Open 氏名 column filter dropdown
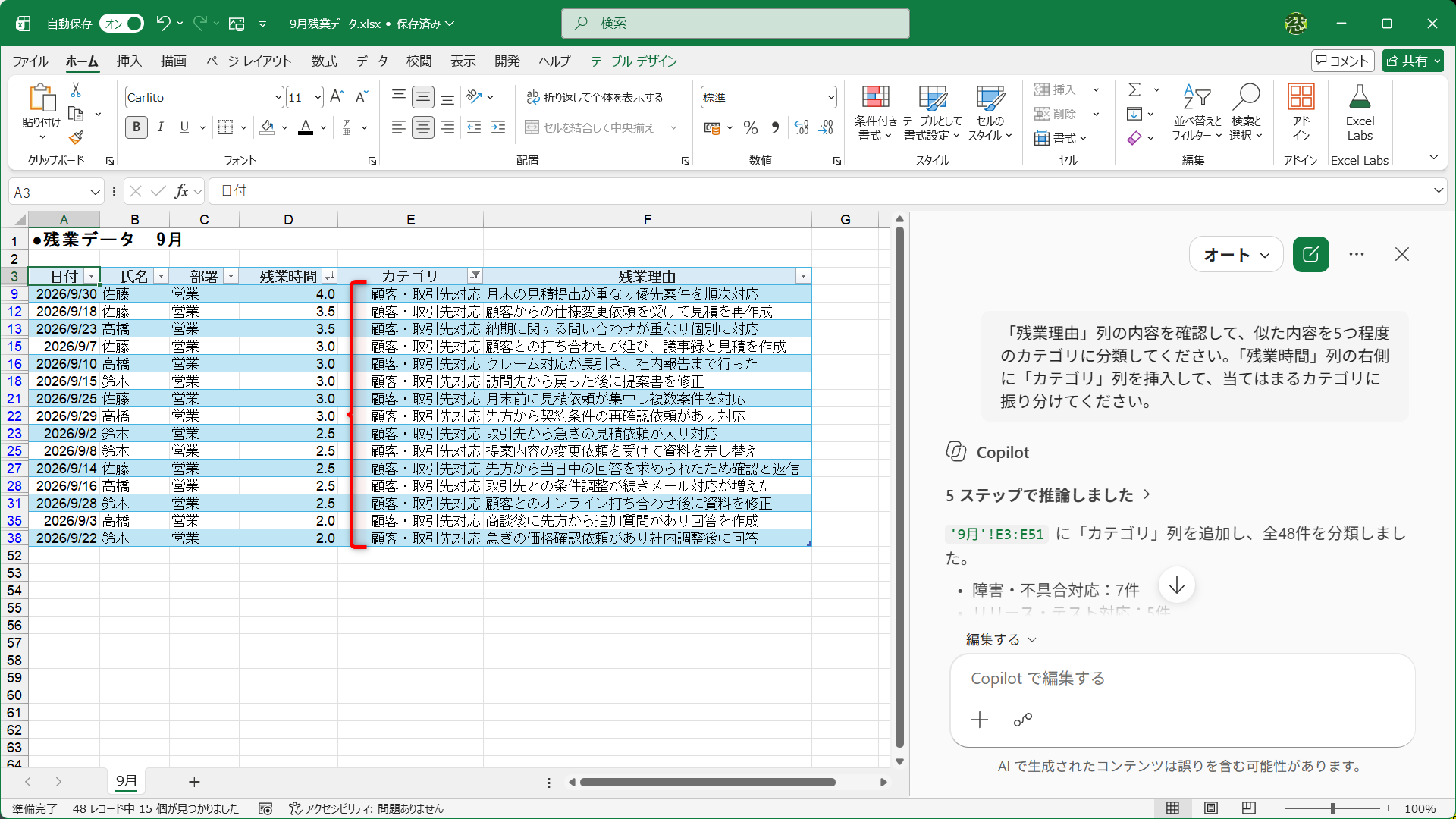 click(161, 276)
